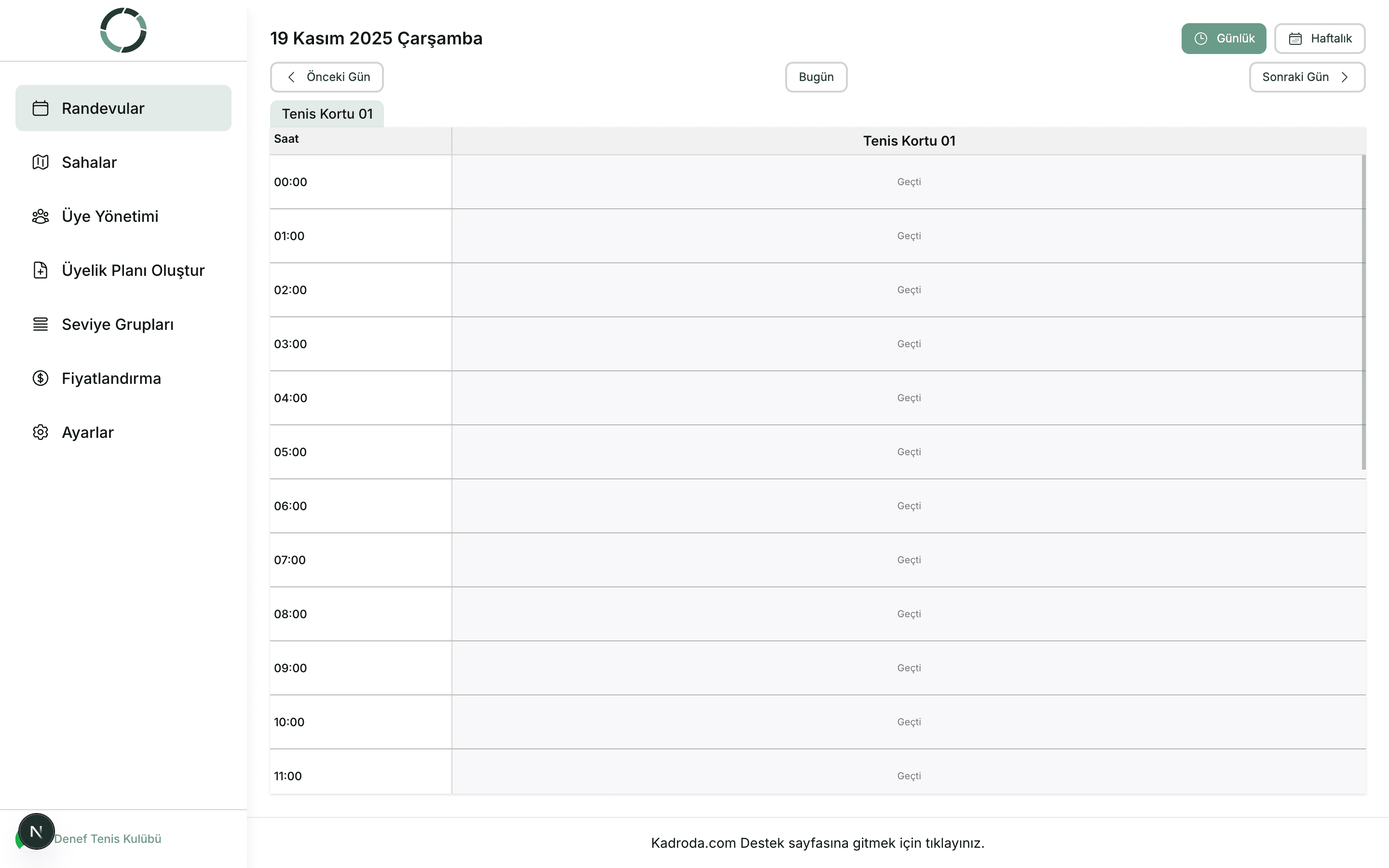Open Ayarlar in the sidebar menu
The width and height of the screenshot is (1389, 868).
pos(88,432)
